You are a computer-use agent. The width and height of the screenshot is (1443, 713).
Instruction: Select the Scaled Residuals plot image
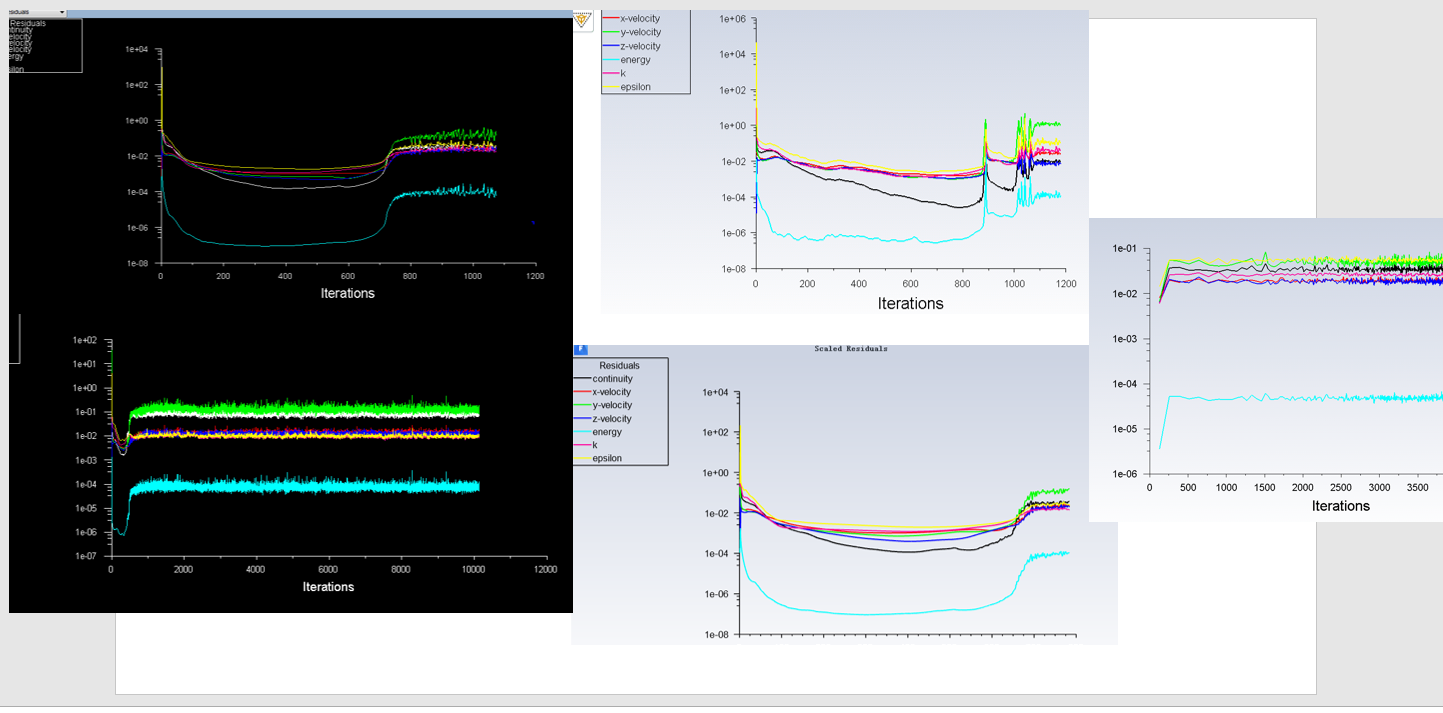(x=844, y=495)
